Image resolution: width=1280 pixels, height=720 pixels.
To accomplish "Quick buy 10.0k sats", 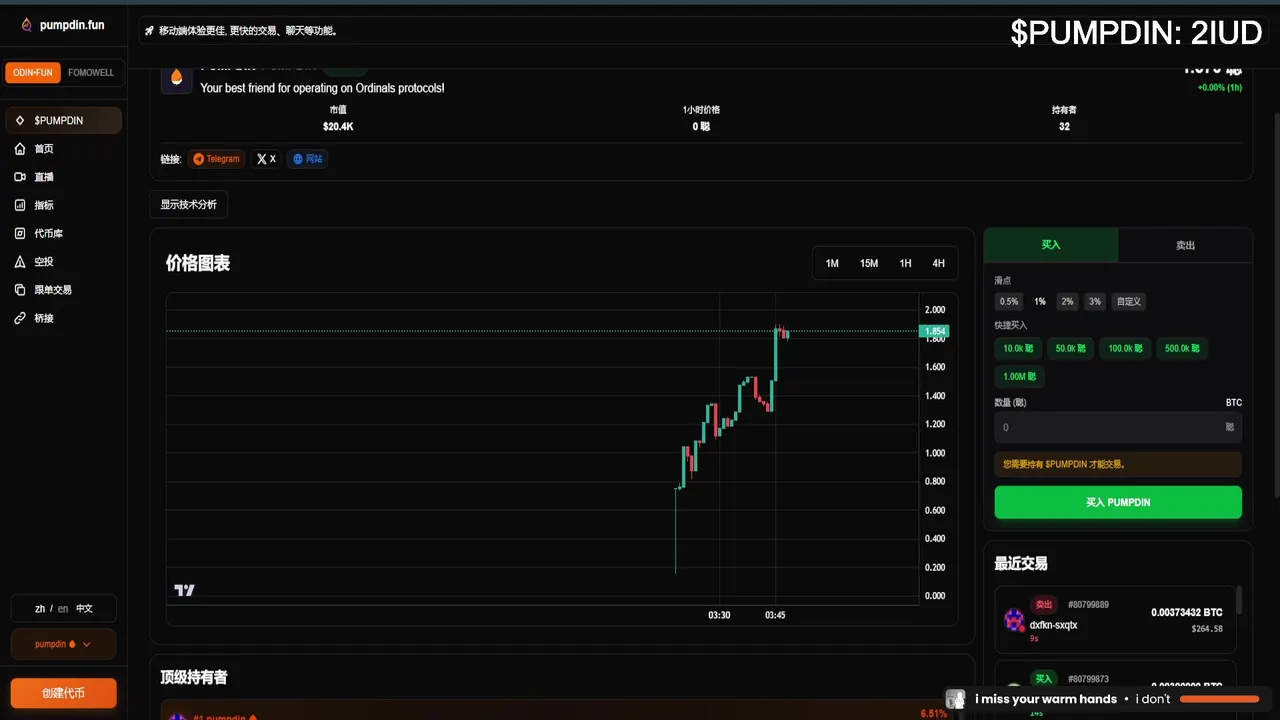I will pyautogui.click(x=1018, y=349).
